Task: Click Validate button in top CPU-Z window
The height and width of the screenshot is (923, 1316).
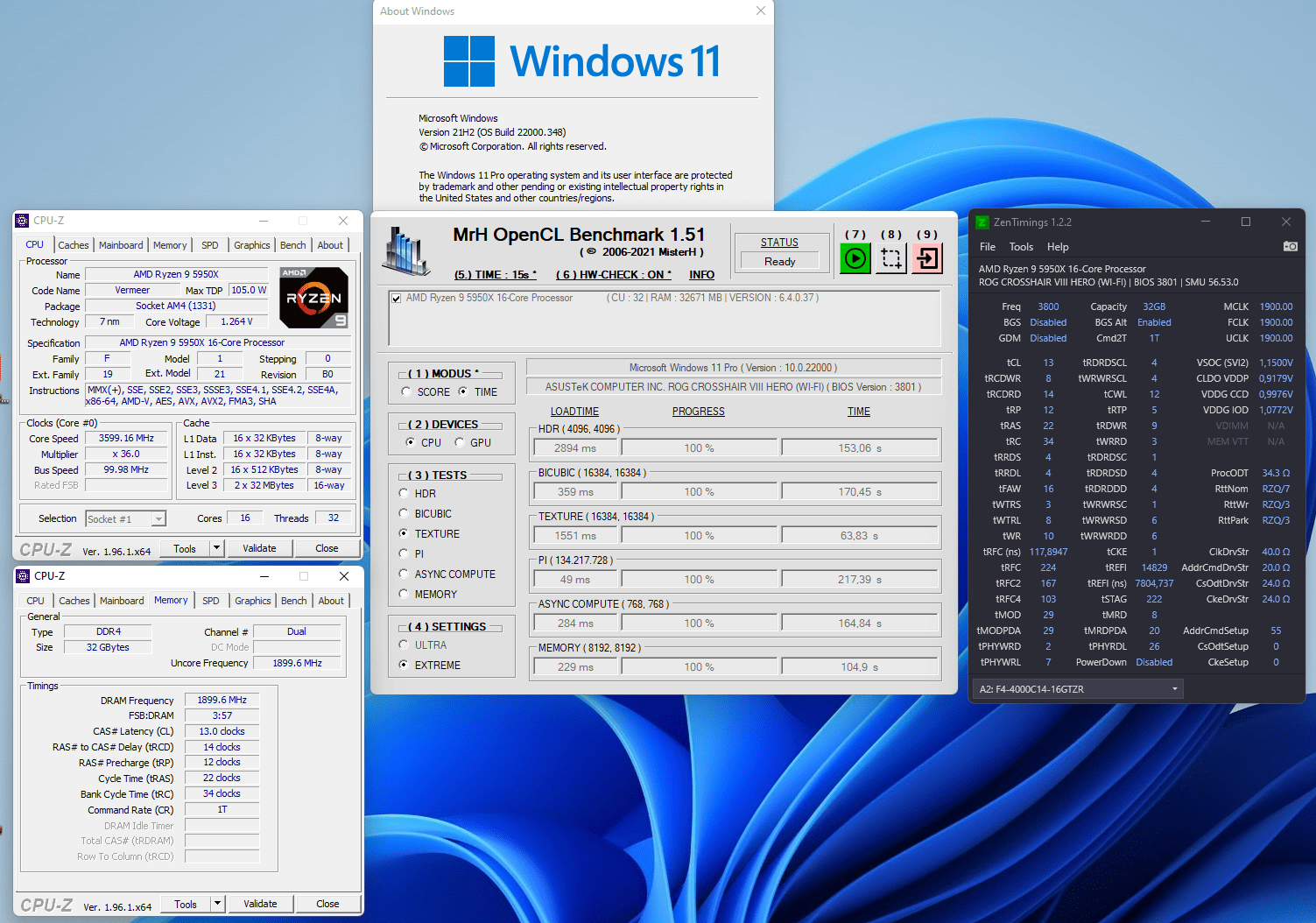Action: (259, 548)
